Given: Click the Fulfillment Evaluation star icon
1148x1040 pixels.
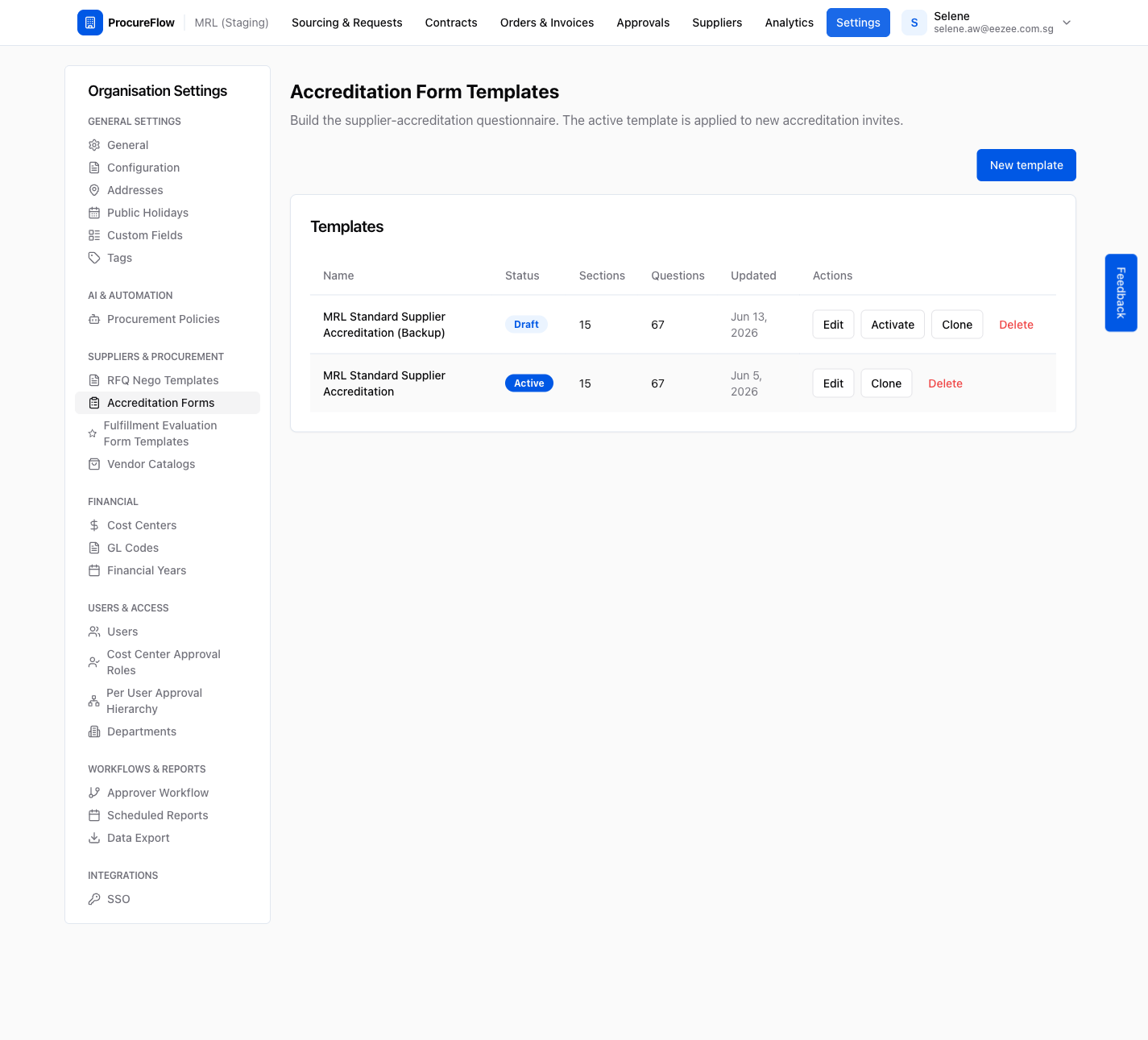Looking at the screenshot, I should click(93, 433).
